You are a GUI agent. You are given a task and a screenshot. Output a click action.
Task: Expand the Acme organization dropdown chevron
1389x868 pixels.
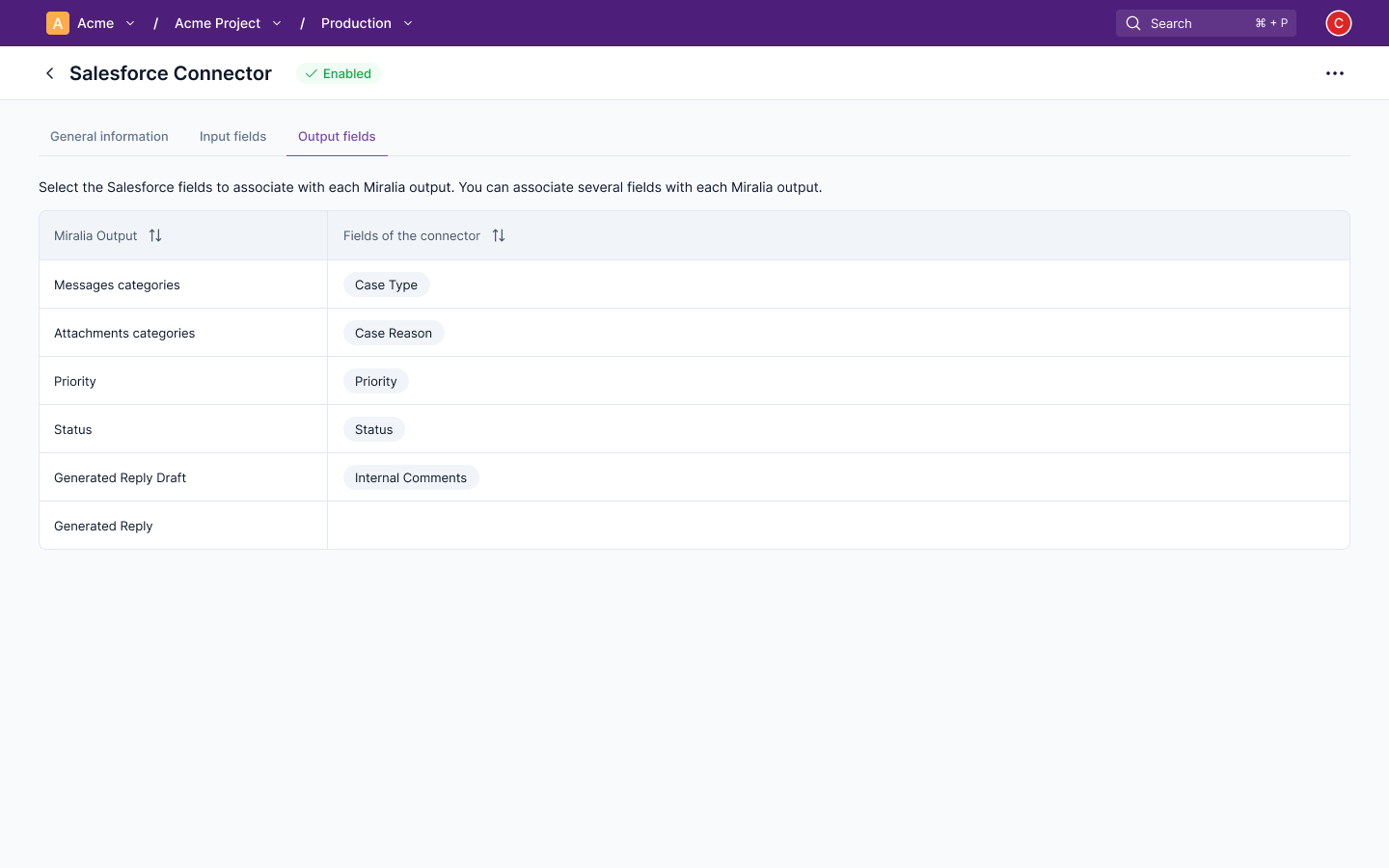point(130,23)
